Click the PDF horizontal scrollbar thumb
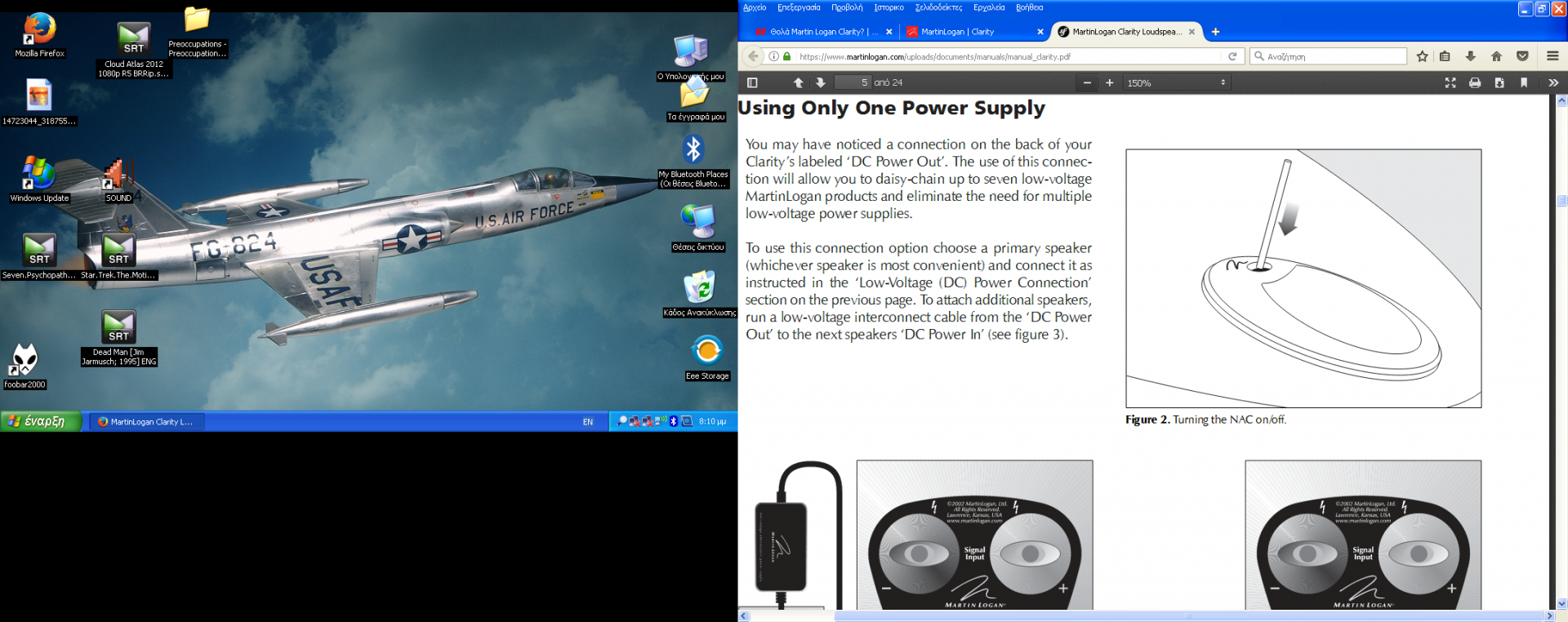 (x=1188, y=616)
